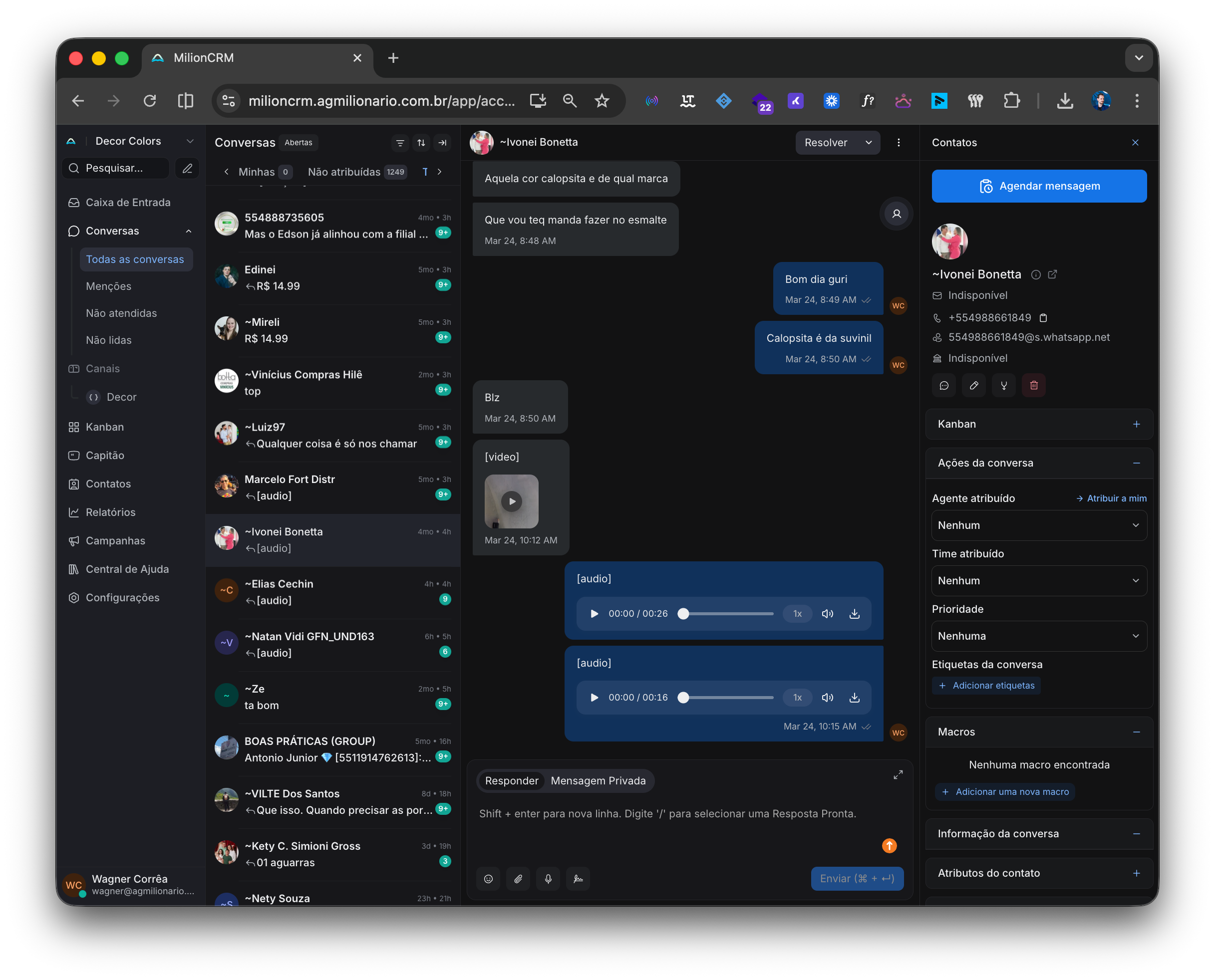This screenshot has width=1215, height=980.
Task: Open the Prioridade dropdown
Action: pos(1039,636)
